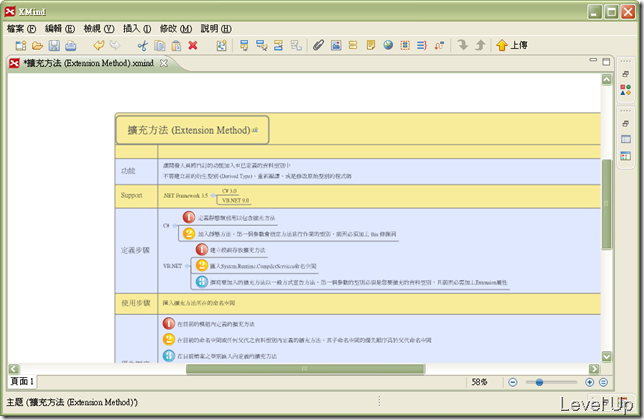Open the outline view icon in the right sidebar
The image size is (644, 420).
point(626,156)
